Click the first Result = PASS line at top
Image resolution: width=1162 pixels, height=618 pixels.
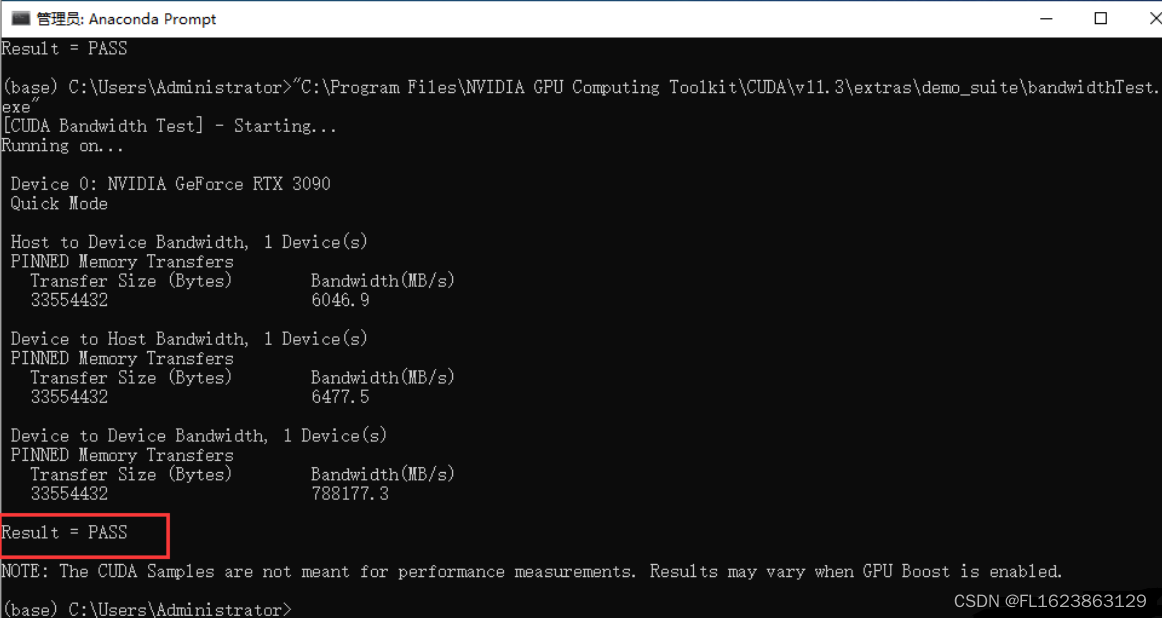pyautogui.click(x=65, y=48)
